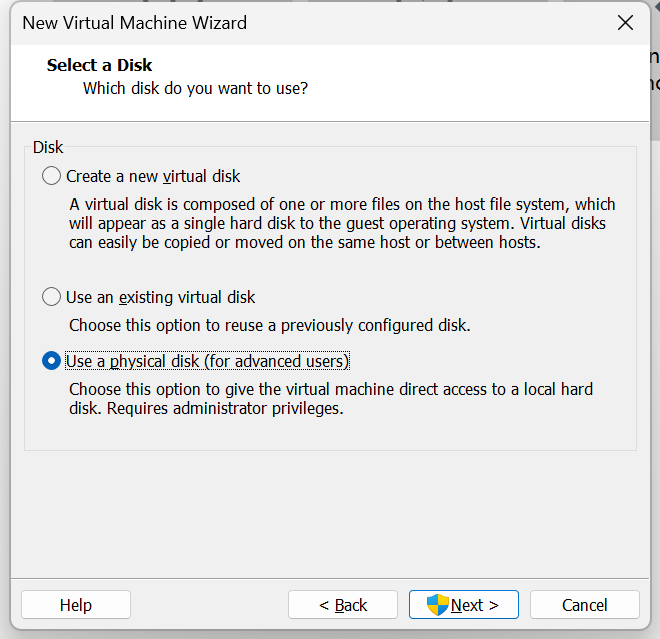Click the "Use an existing virtual disk" label text
Screen dimensions: 660x639
point(160,297)
